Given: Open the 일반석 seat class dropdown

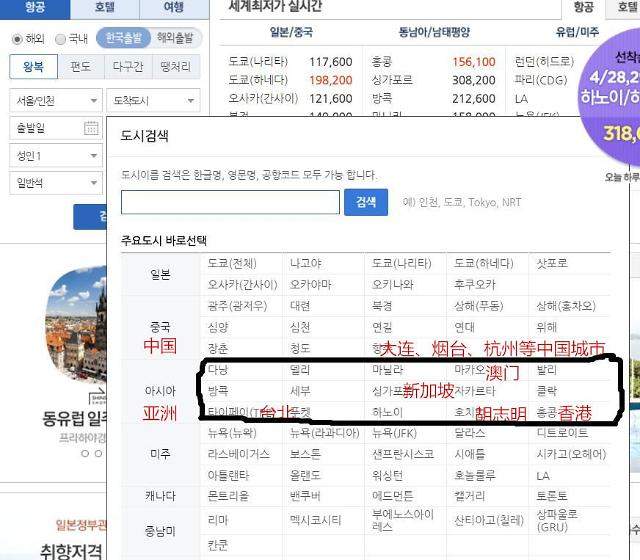Looking at the screenshot, I should point(56,183).
